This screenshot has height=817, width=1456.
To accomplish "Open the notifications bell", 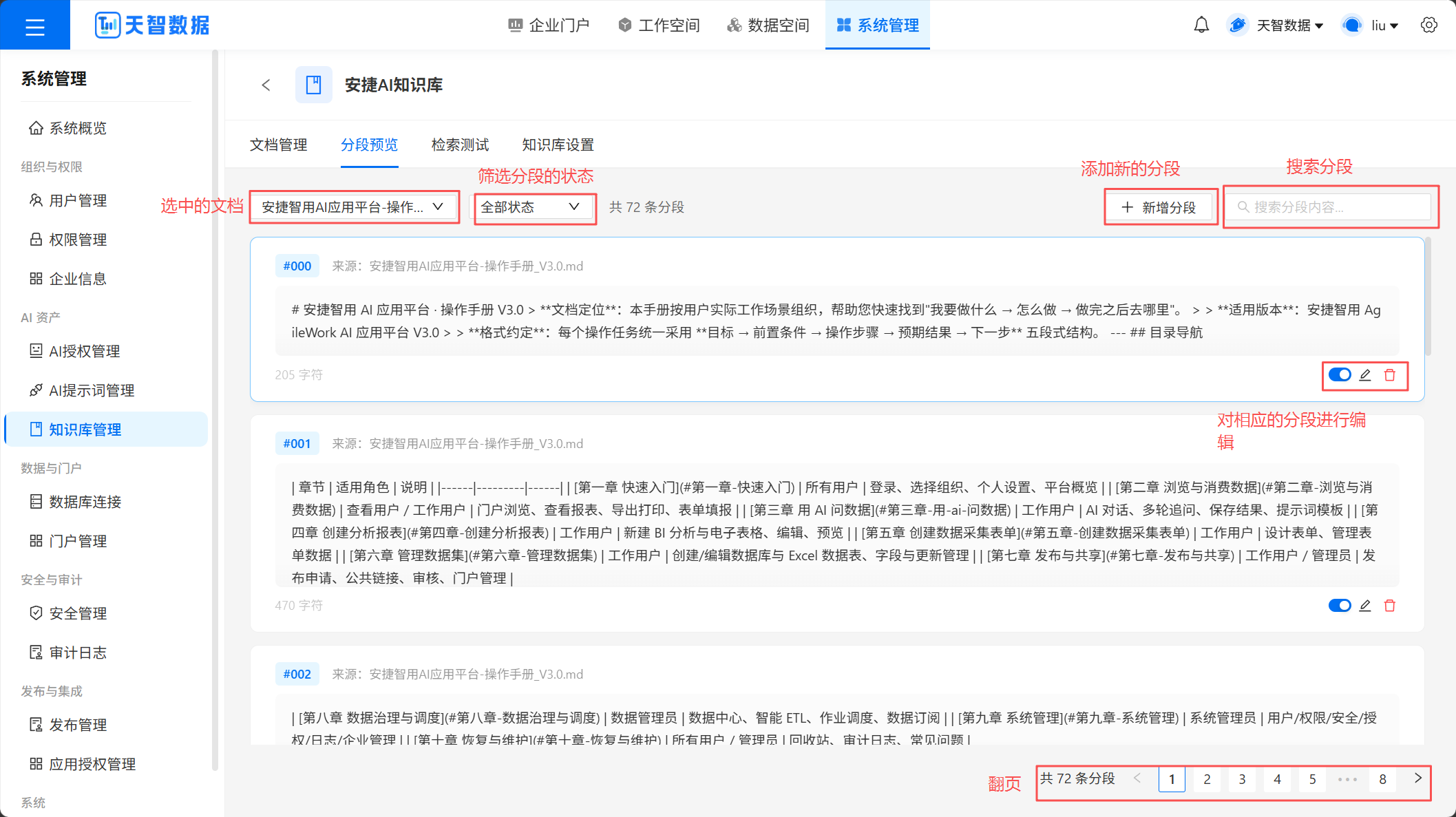I will (x=1201, y=25).
